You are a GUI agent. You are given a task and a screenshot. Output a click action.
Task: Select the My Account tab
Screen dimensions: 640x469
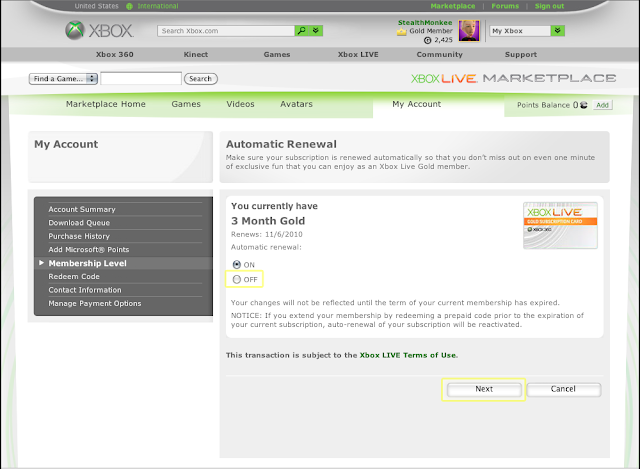(x=417, y=104)
